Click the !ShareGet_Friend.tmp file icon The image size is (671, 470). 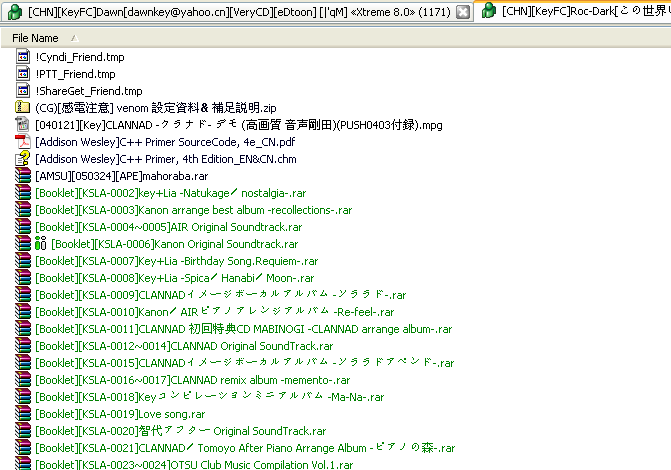pyautogui.click(x=23, y=91)
